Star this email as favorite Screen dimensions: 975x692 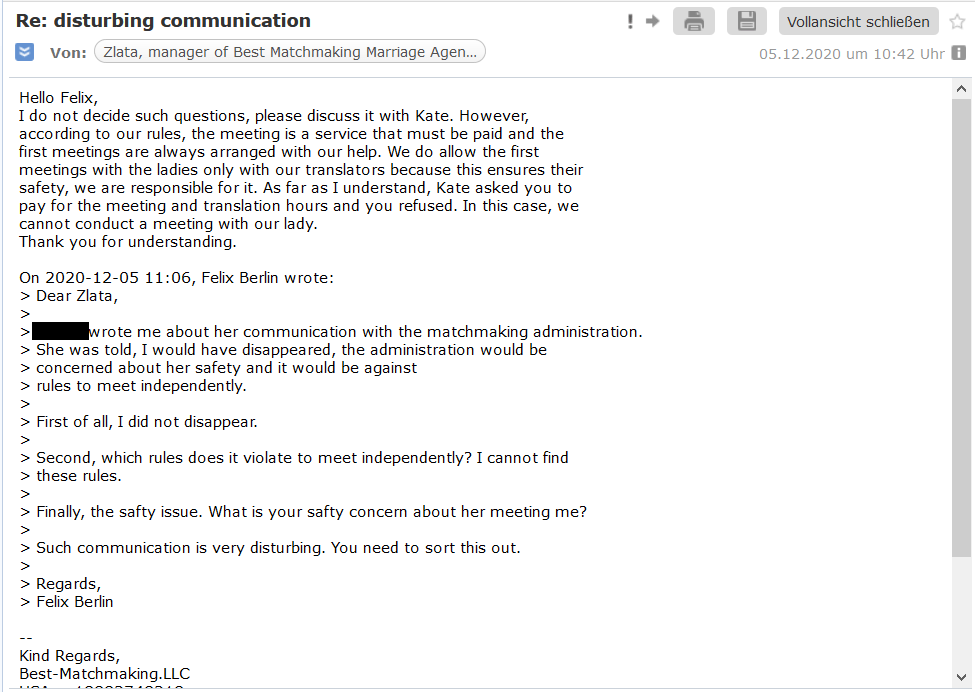pyautogui.click(x=957, y=21)
